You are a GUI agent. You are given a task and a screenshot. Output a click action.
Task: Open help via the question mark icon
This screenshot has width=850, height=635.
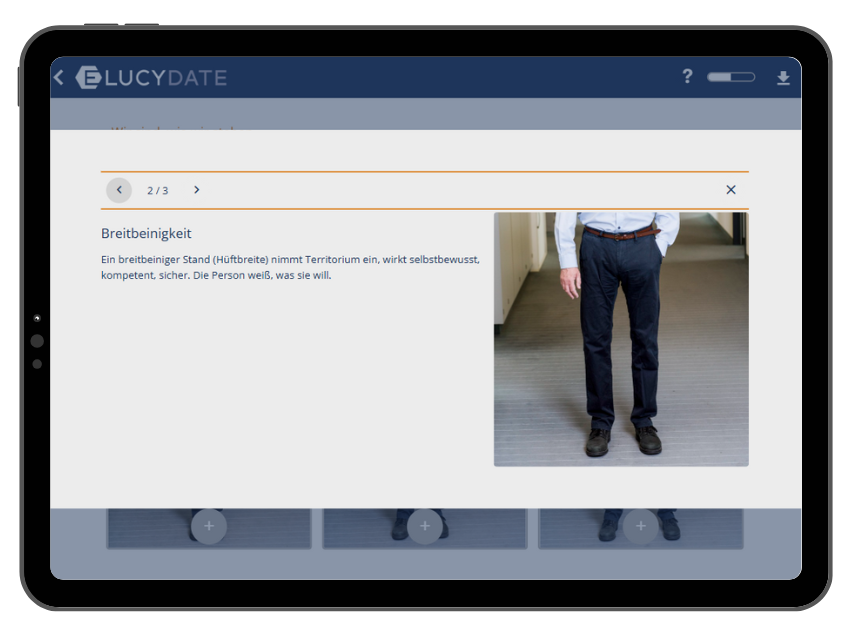tap(687, 77)
